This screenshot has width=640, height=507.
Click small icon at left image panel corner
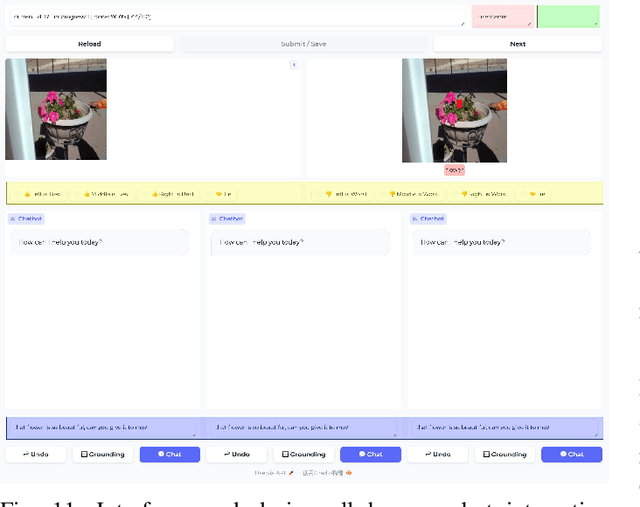(294, 65)
